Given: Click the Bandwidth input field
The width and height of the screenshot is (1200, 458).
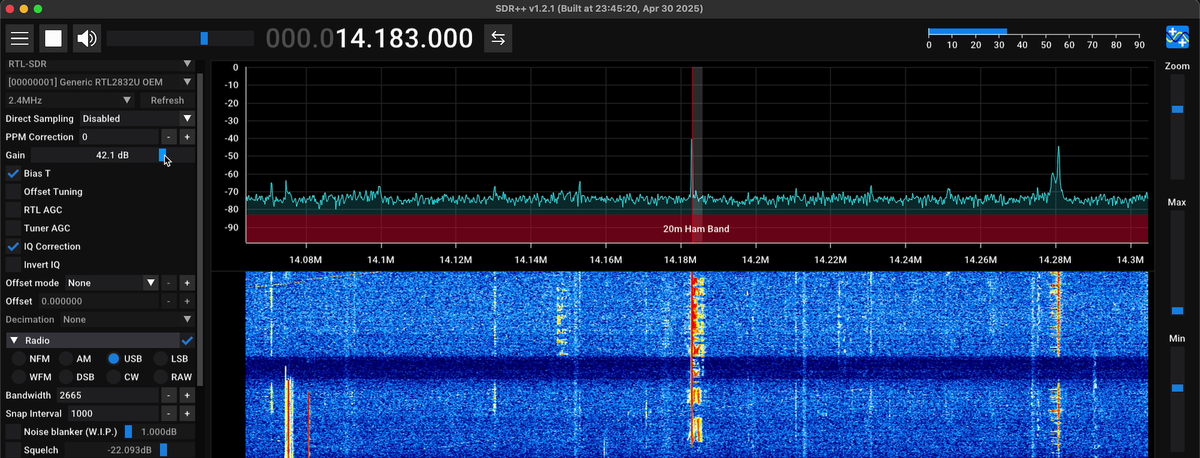Looking at the screenshot, I should coord(107,395).
